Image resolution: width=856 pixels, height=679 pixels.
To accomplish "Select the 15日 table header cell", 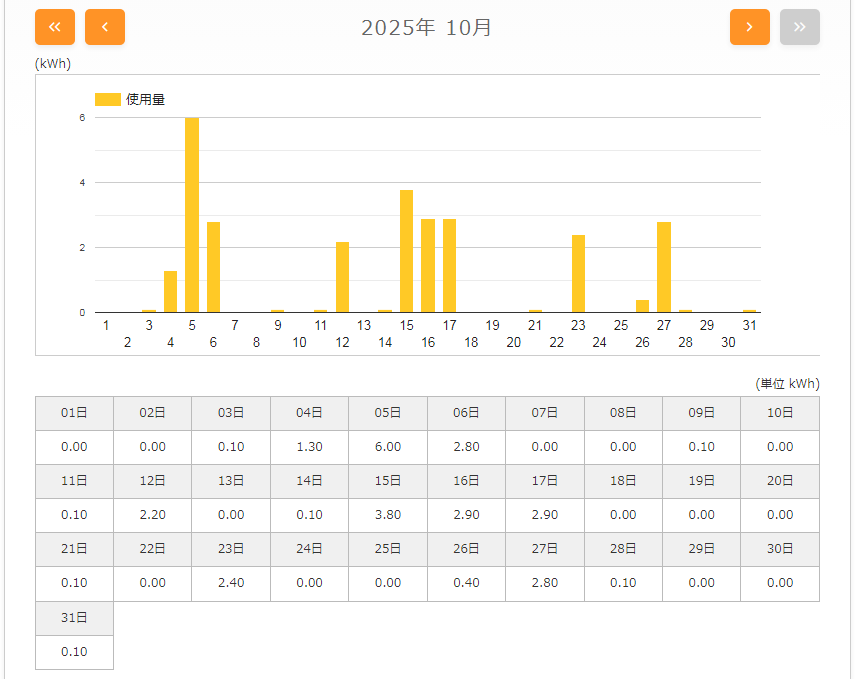I will click(x=388, y=481).
